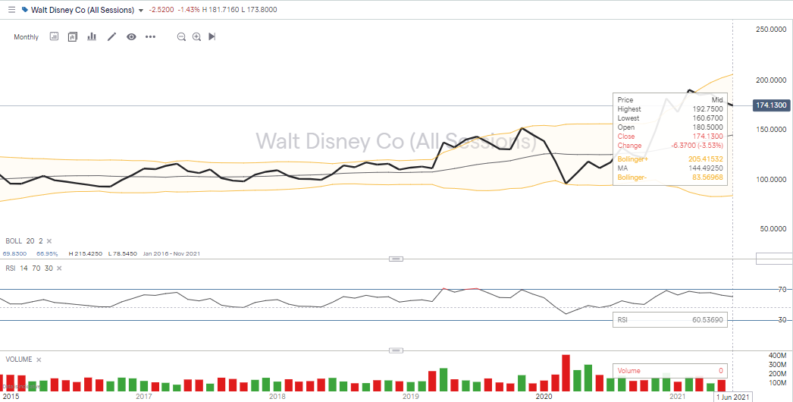Toggle the eye visibility icon in toolbar
The width and height of the screenshot is (793, 402).
(x=131, y=37)
